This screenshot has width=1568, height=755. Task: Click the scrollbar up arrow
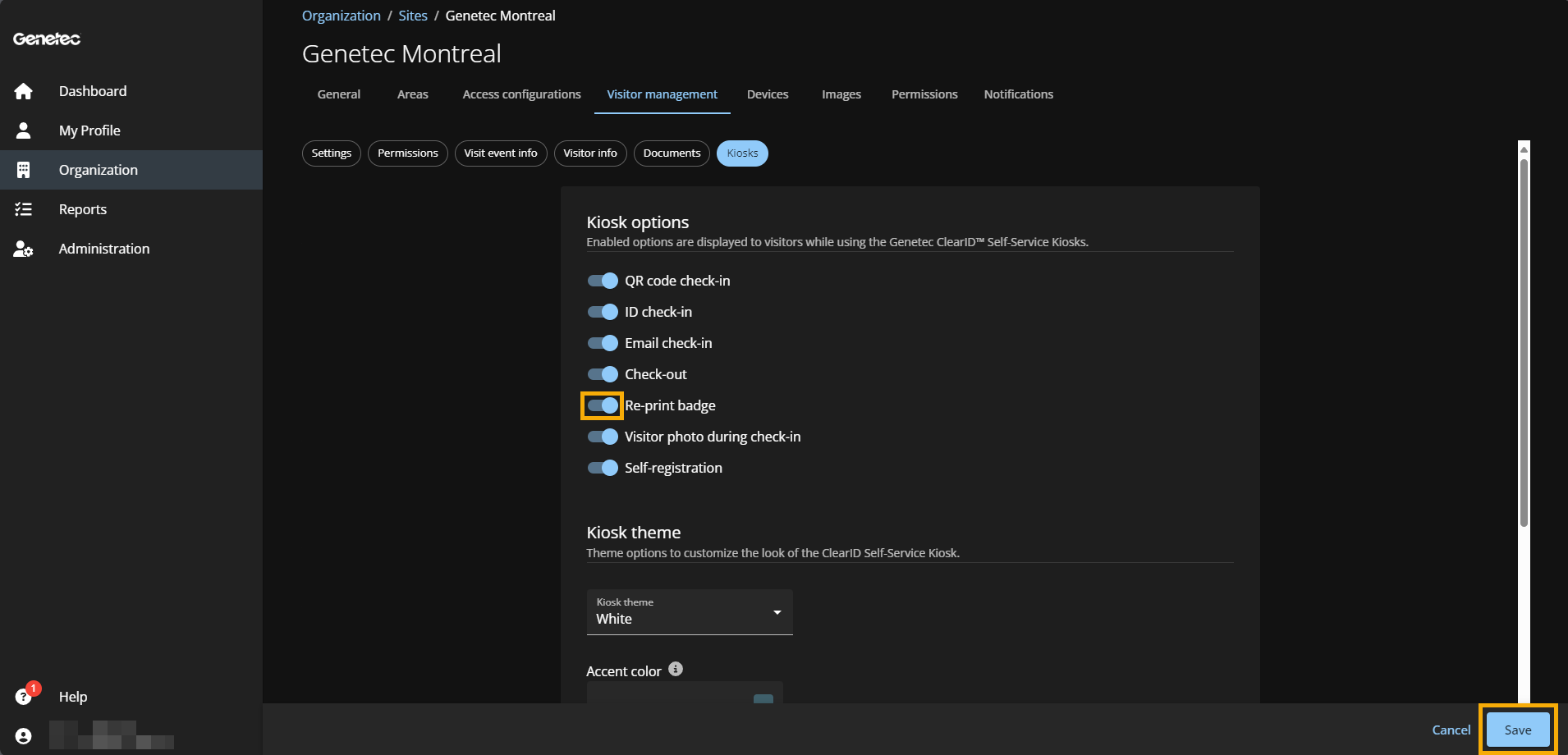[1524, 149]
